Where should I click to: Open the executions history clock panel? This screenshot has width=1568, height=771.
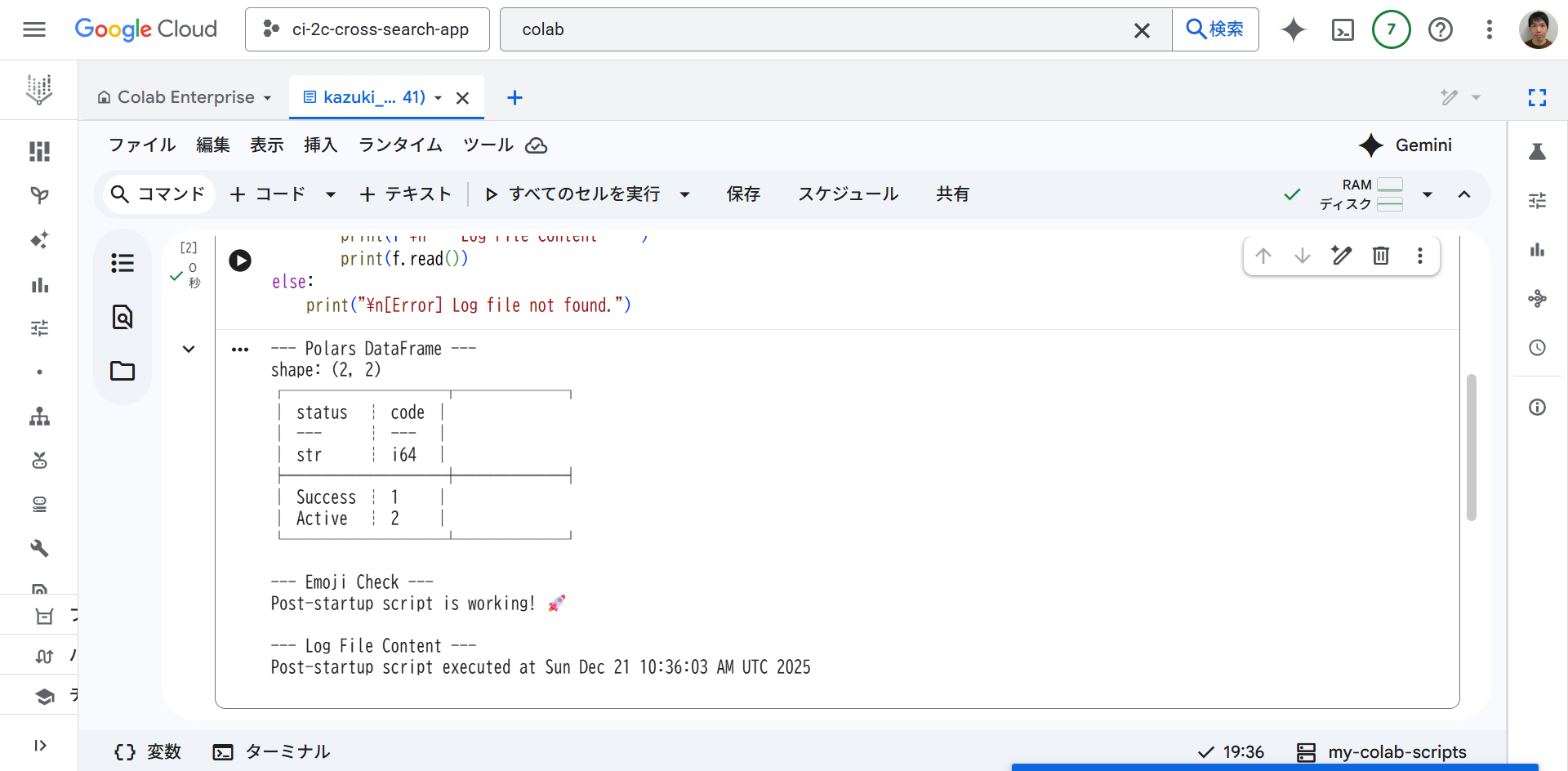pyautogui.click(x=1537, y=347)
